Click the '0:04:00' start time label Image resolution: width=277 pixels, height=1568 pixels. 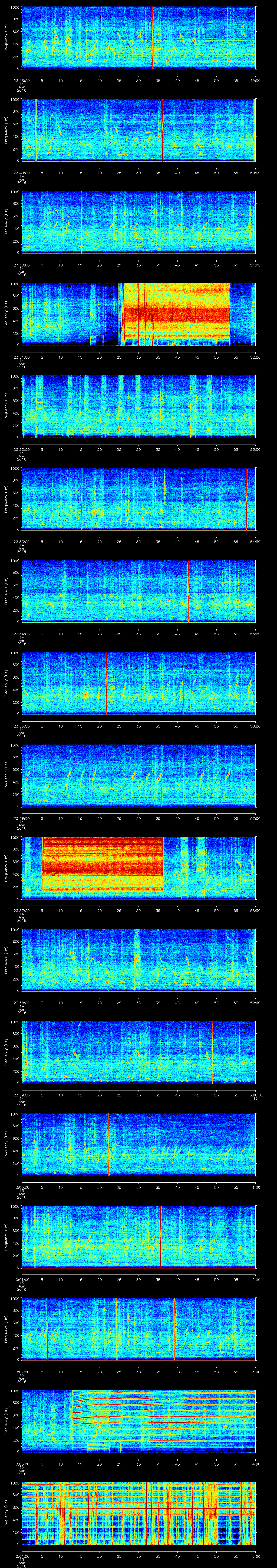point(22,1556)
